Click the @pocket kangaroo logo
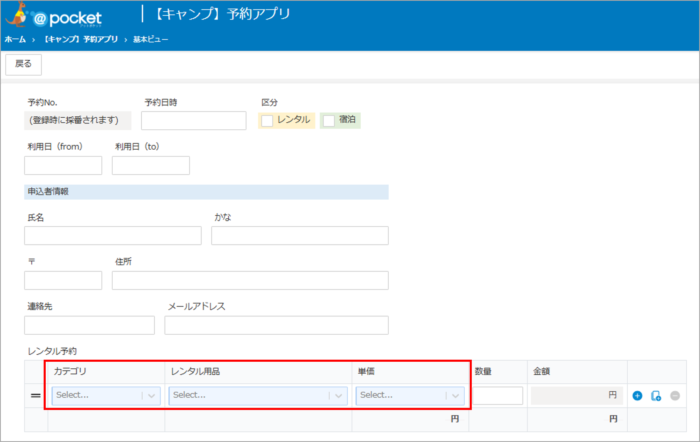The image size is (700, 442). (x=54, y=15)
